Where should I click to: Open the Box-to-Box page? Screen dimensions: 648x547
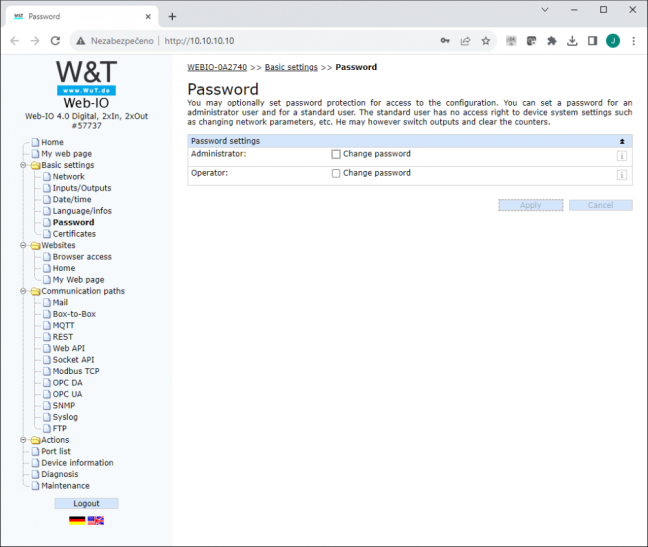coord(74,314)
